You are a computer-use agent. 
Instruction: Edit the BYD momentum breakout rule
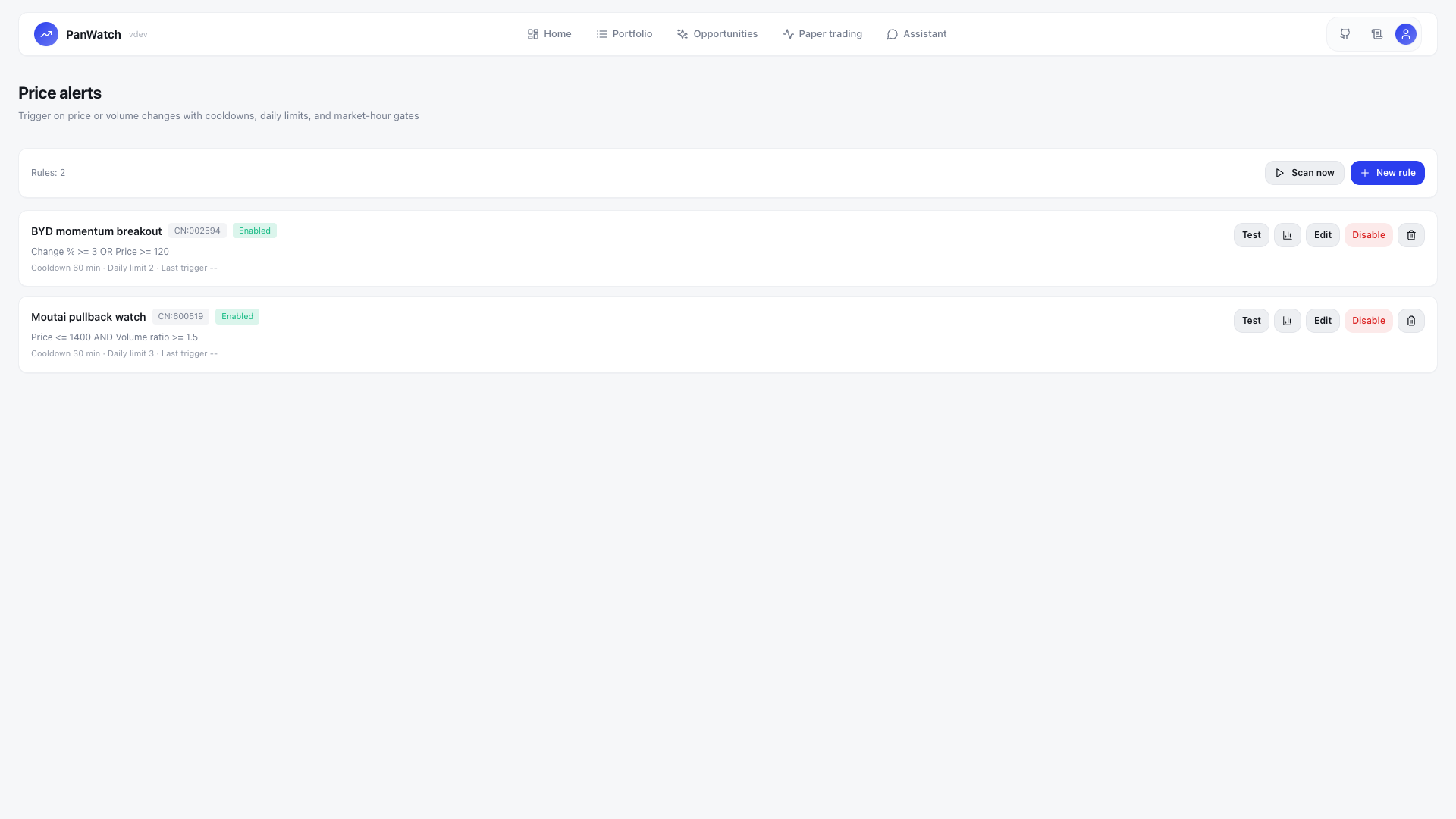point(1323,235)
